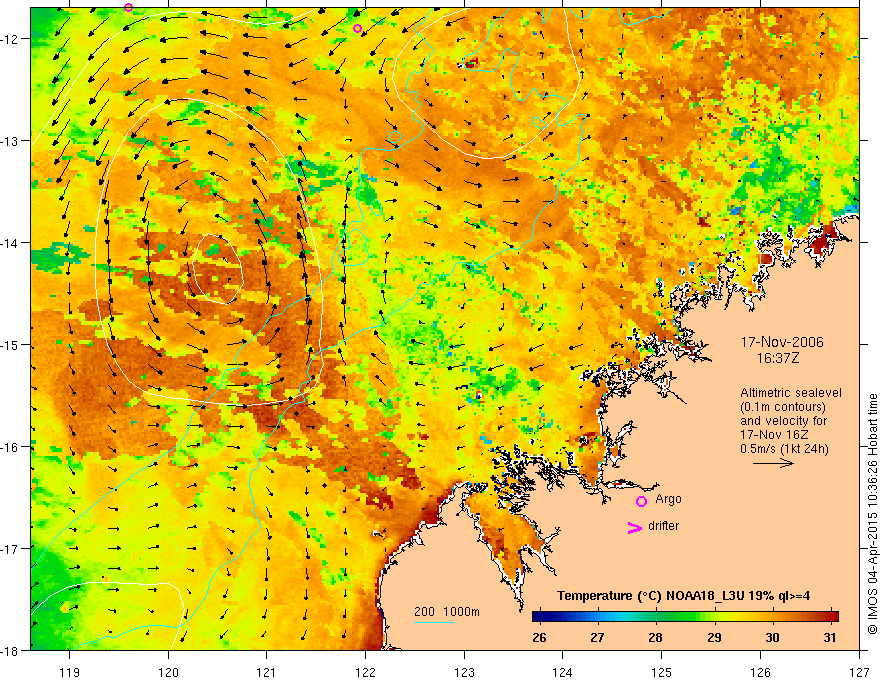Click the '(0.1m contours)' text

coord(783,407)
